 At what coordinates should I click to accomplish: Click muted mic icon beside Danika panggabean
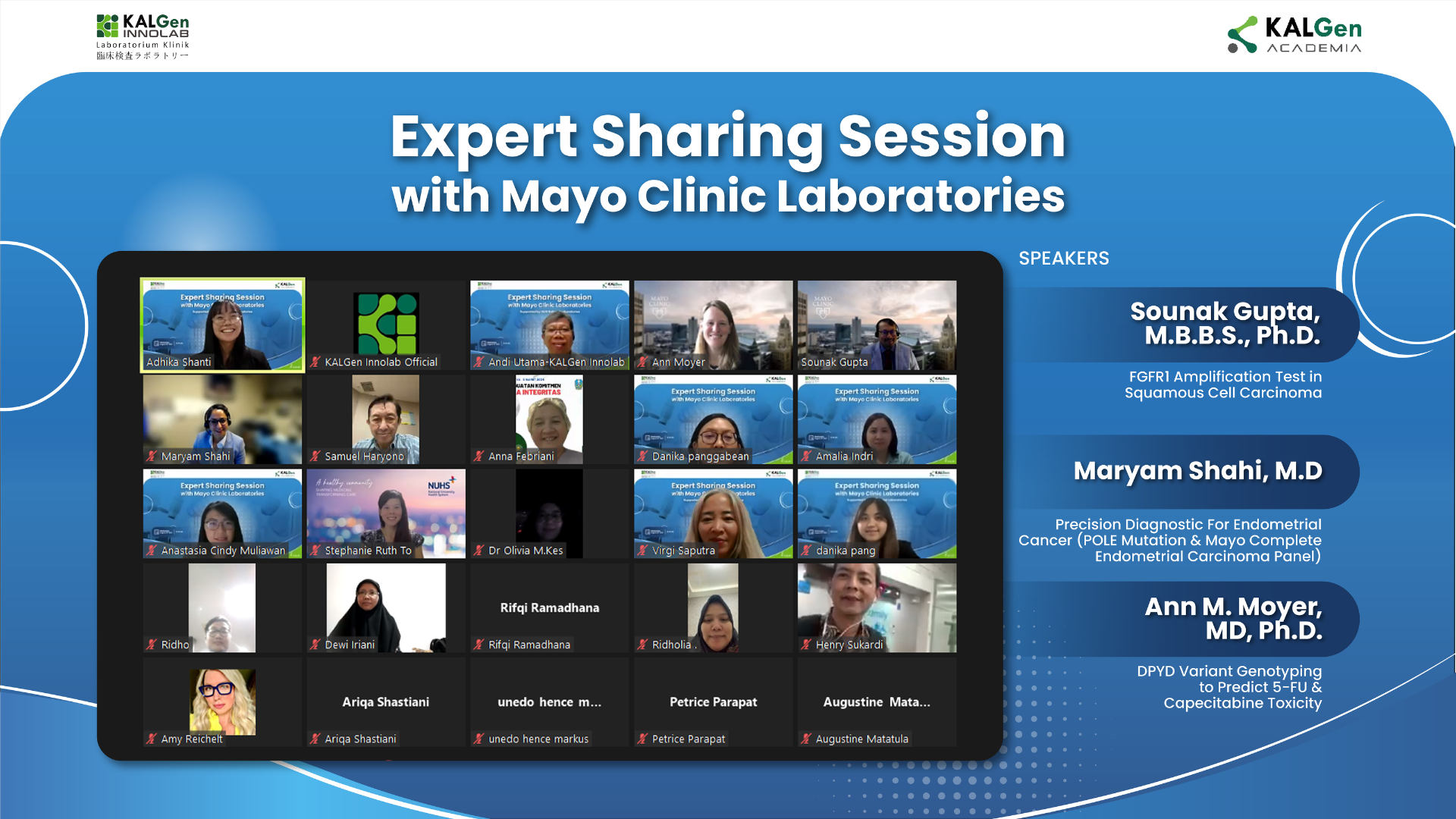coord(643,456)
